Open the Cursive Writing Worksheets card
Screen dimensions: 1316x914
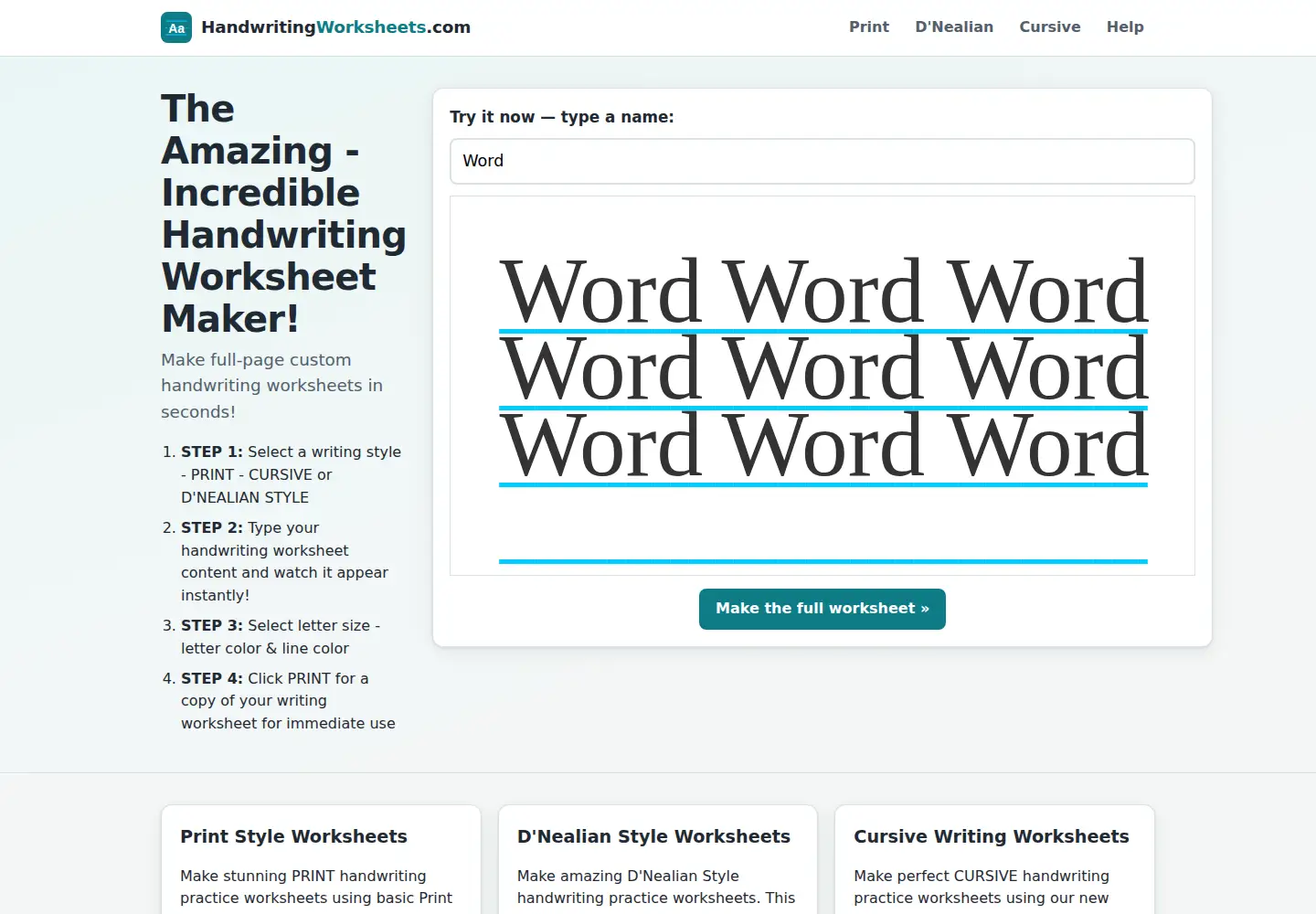point(994,859)
